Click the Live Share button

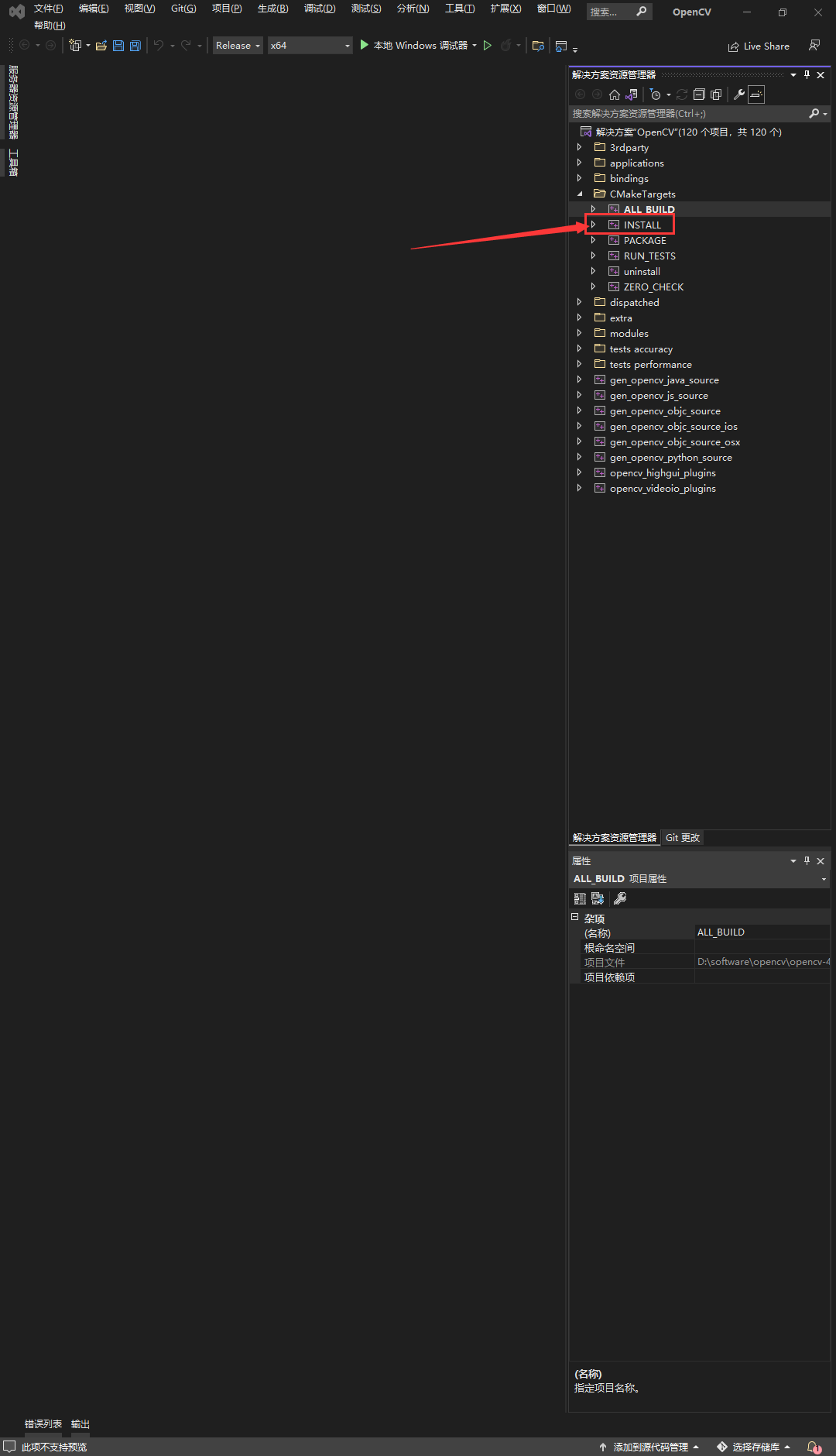coord(759,46)
